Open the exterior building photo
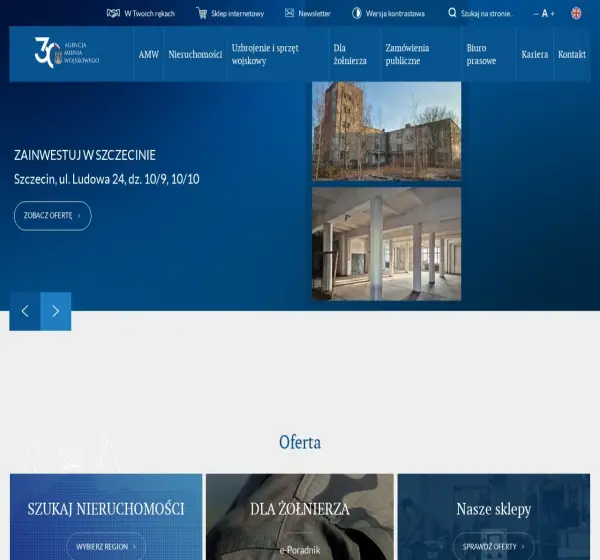The width and height of the screenshot is (600, 560). pyautogui.click(x=386, y=131)
